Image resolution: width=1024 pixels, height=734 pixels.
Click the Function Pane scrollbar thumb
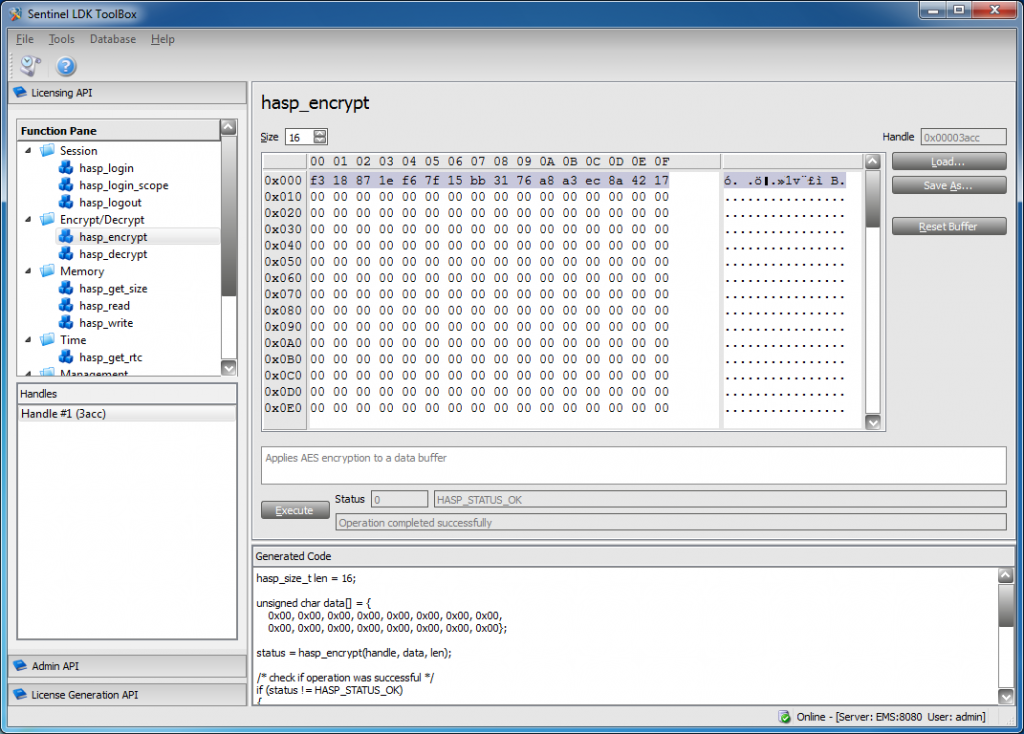coord(229,215)
